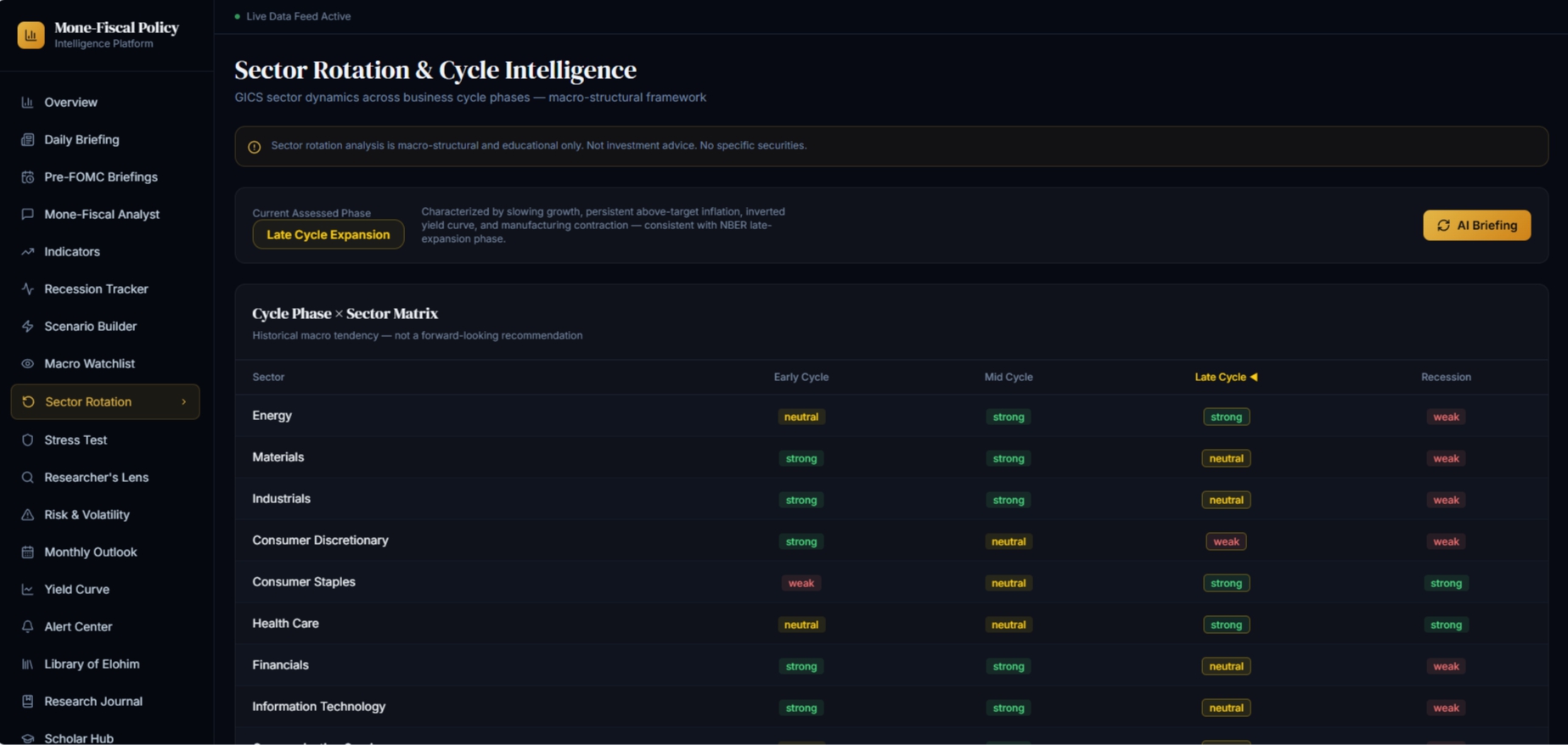Screen dimensions: 1568x745
Task: Click the Sector Rotation refresh icon
Action: (28, 401)
